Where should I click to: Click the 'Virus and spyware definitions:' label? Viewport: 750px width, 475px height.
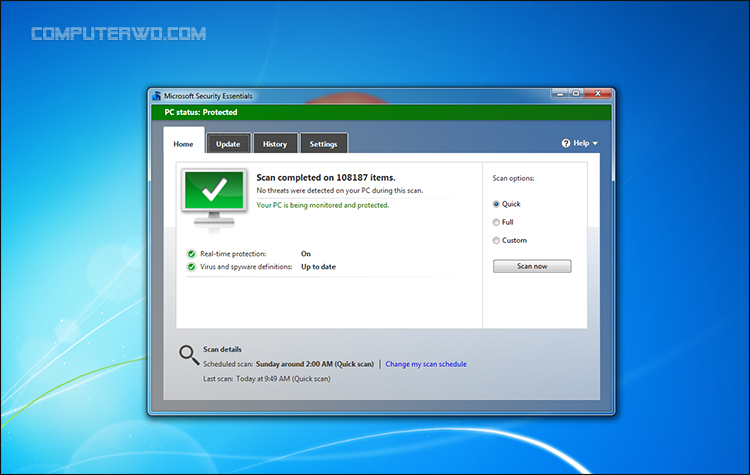point(246,266)
